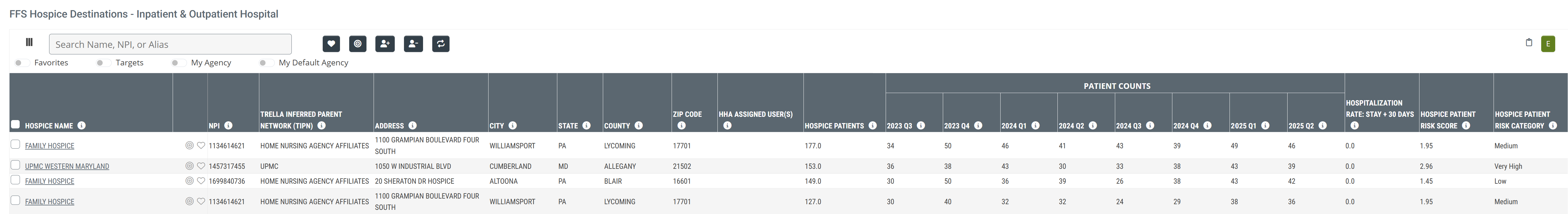Click target icon on first Family Hospice row
This screenshot has height=214, width=1568.
pyautogui.click(x=189, y=146)
